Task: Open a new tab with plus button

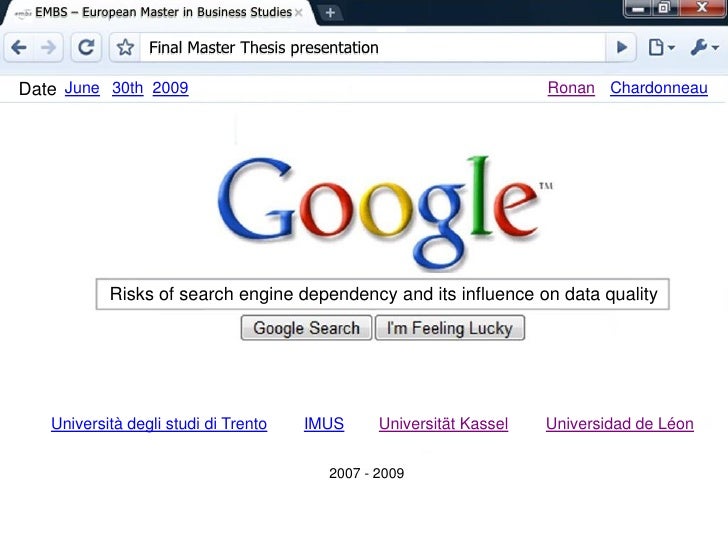Action: point(330,13)
